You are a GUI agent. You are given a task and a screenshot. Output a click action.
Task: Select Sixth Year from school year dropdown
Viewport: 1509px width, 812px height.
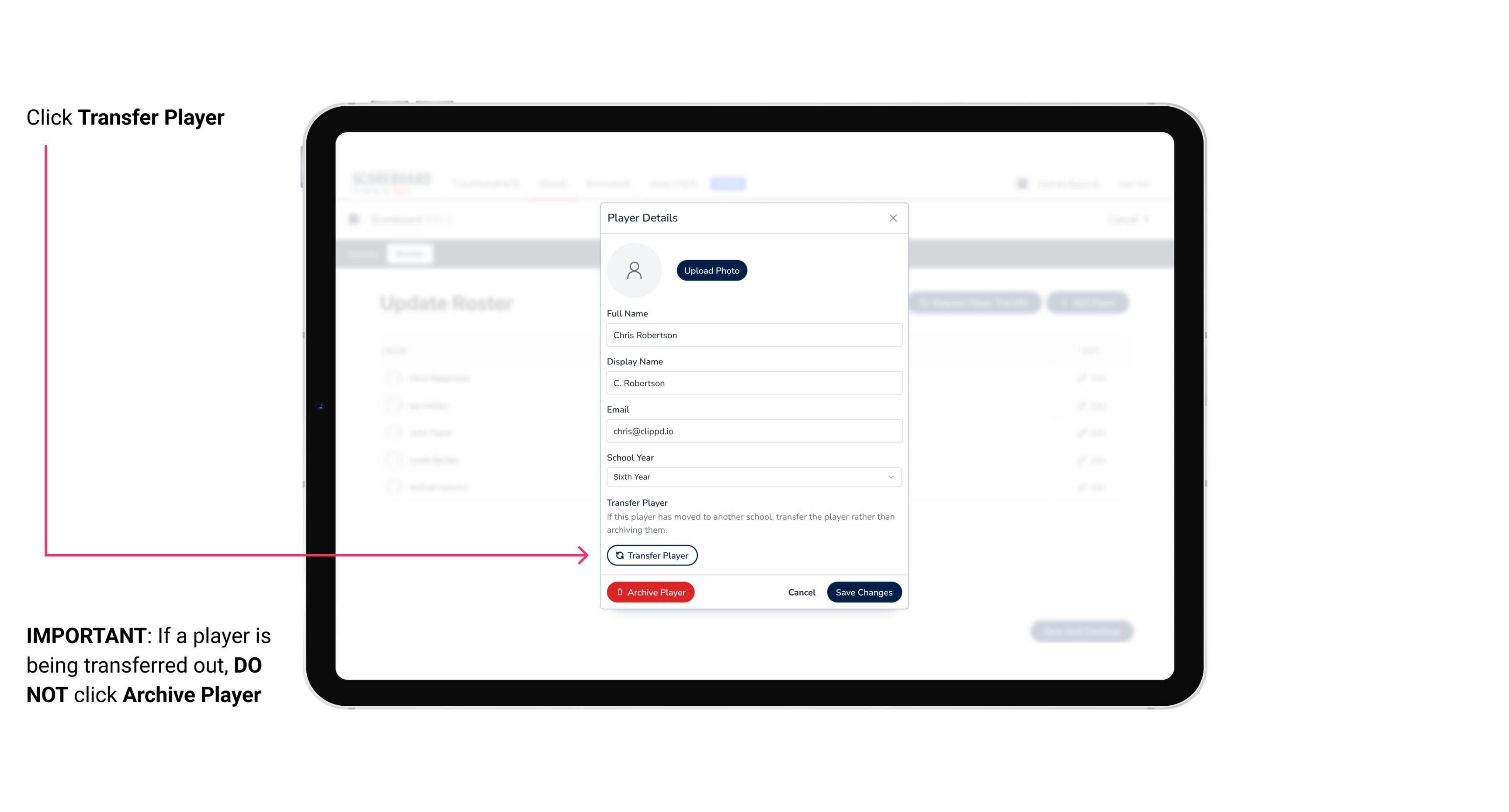753,476
